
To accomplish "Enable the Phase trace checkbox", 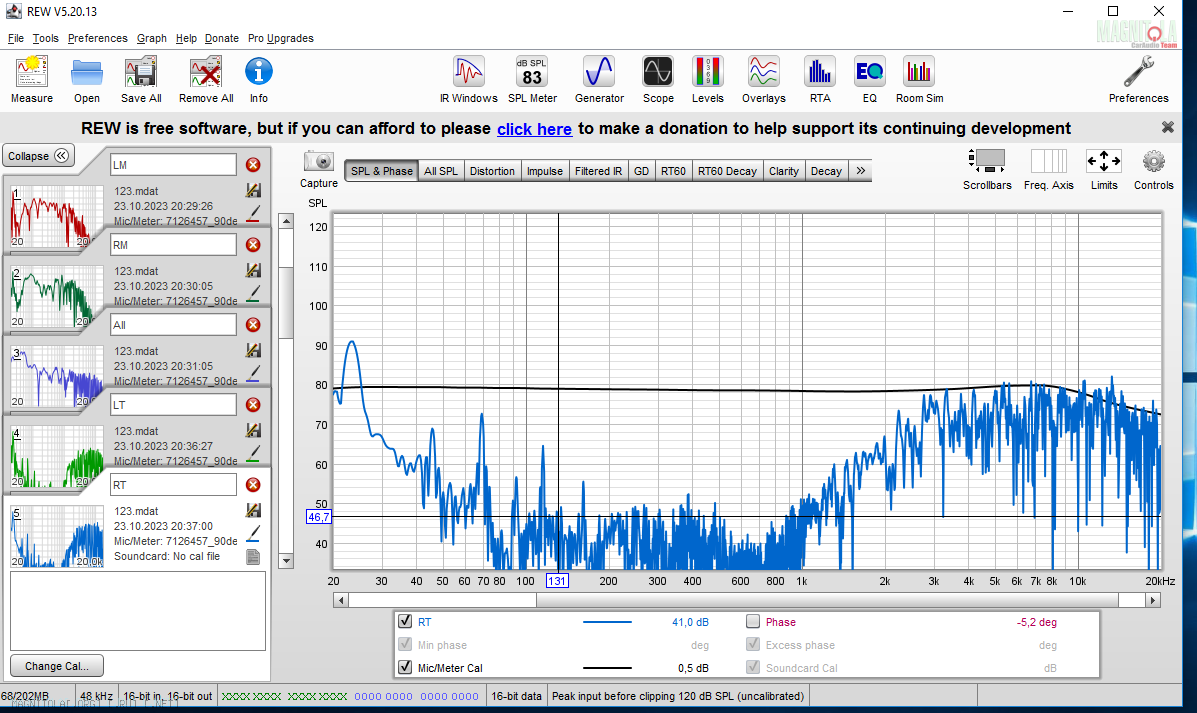I will (753, 621).
